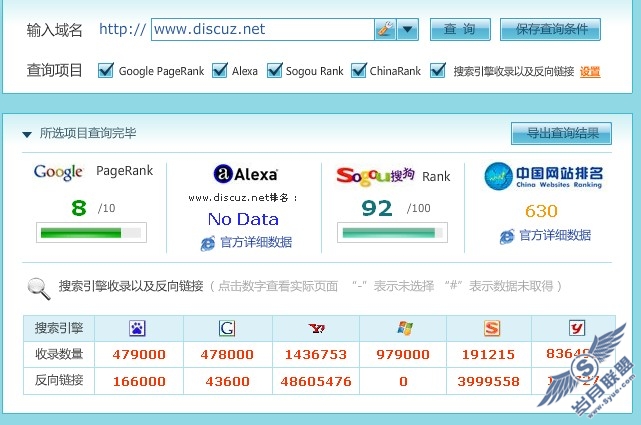Click the Yahoo search engine icon
The height and width of the screenshot is (425, 641).
(x=316, y=328)
